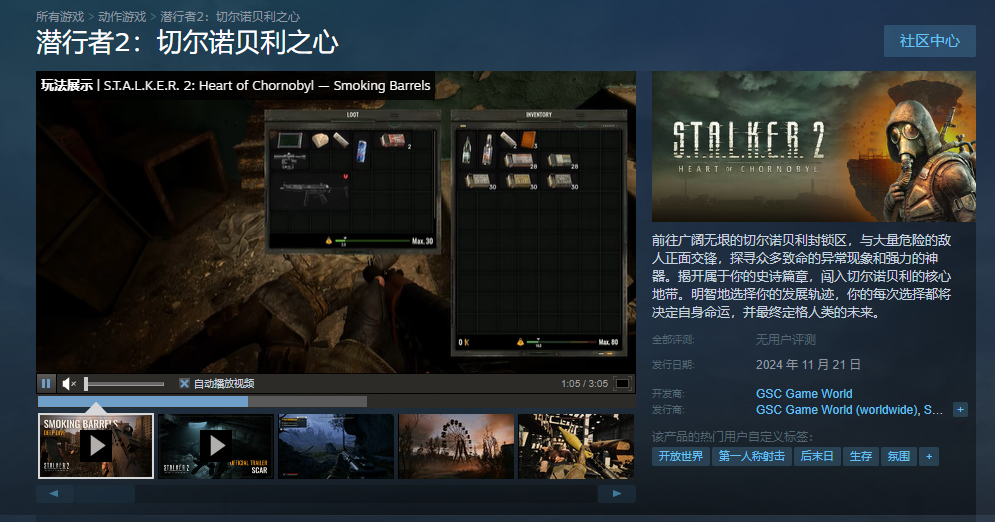Expand more user tags plus button
Viewport: 995px width, 522px height.
pyautogui.click(x=929, y=456)
